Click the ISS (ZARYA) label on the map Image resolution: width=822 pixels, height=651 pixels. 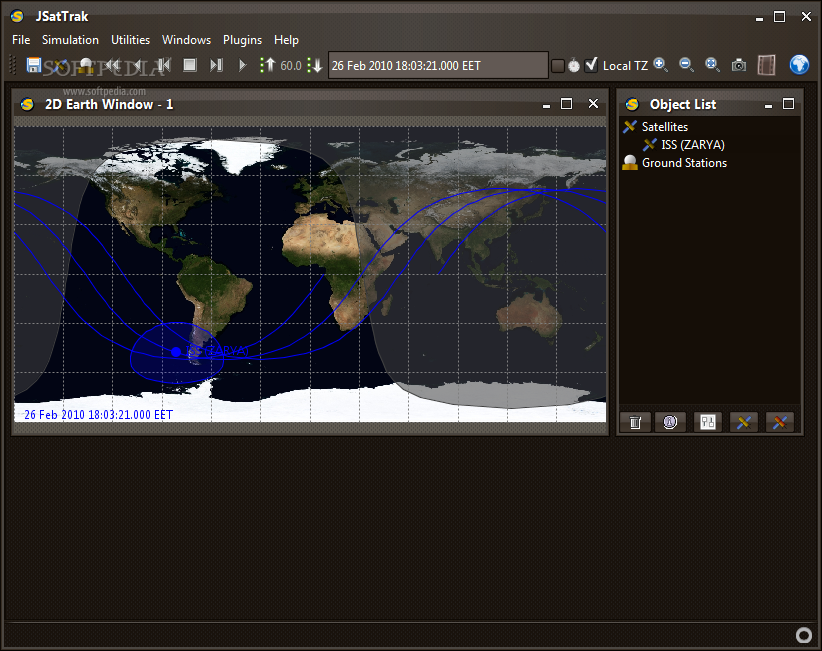coord(217,350)
